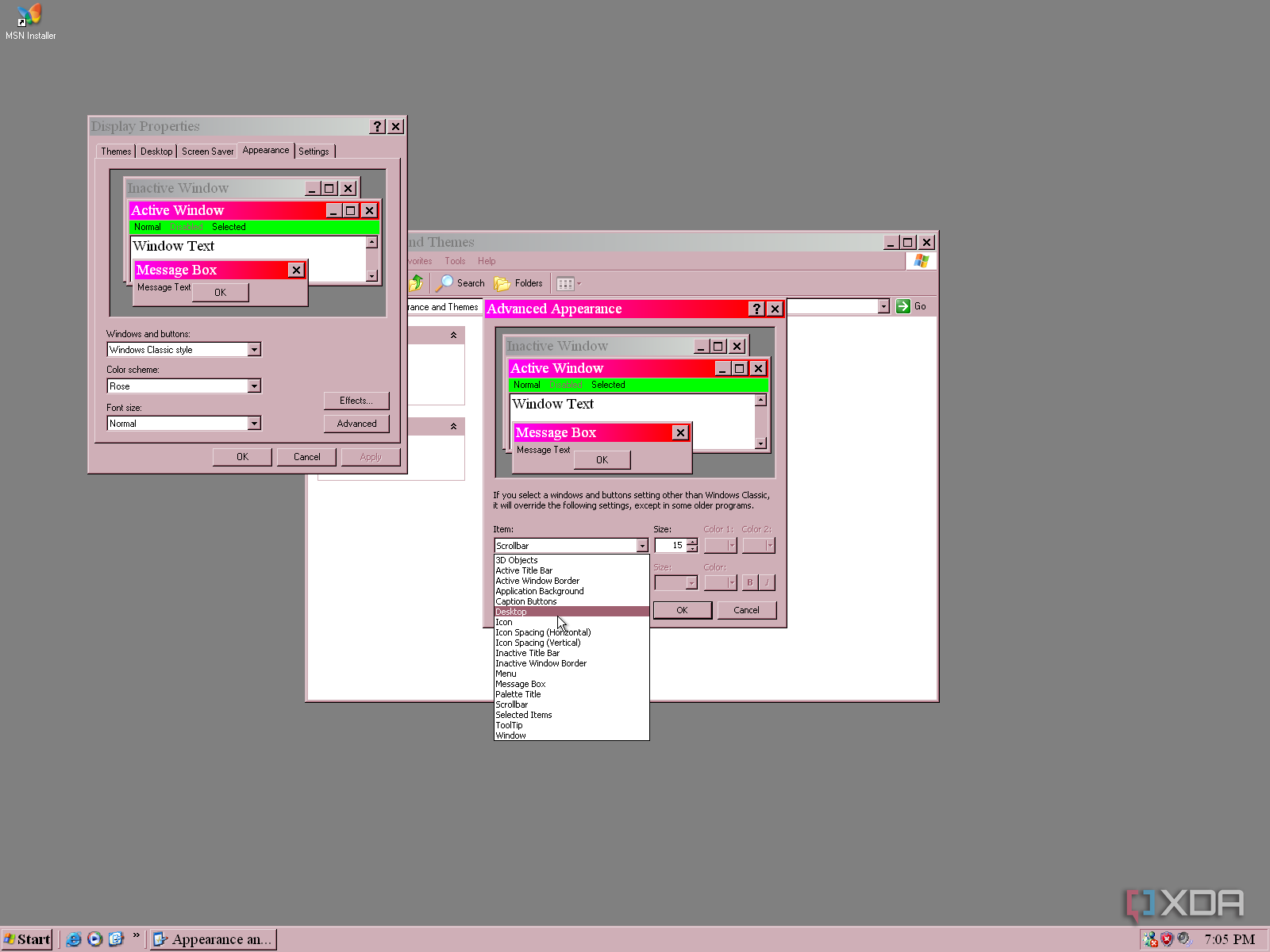The height and width of the screenshot is (952, 1270).
Task: Switch to the Desktop tab
Action: click(156, 152)
